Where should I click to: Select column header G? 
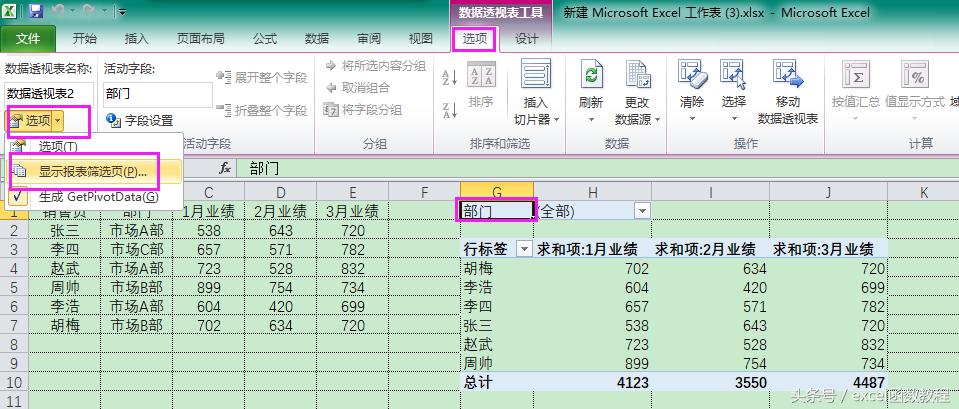pyautogui.click(x=497, y=193)
